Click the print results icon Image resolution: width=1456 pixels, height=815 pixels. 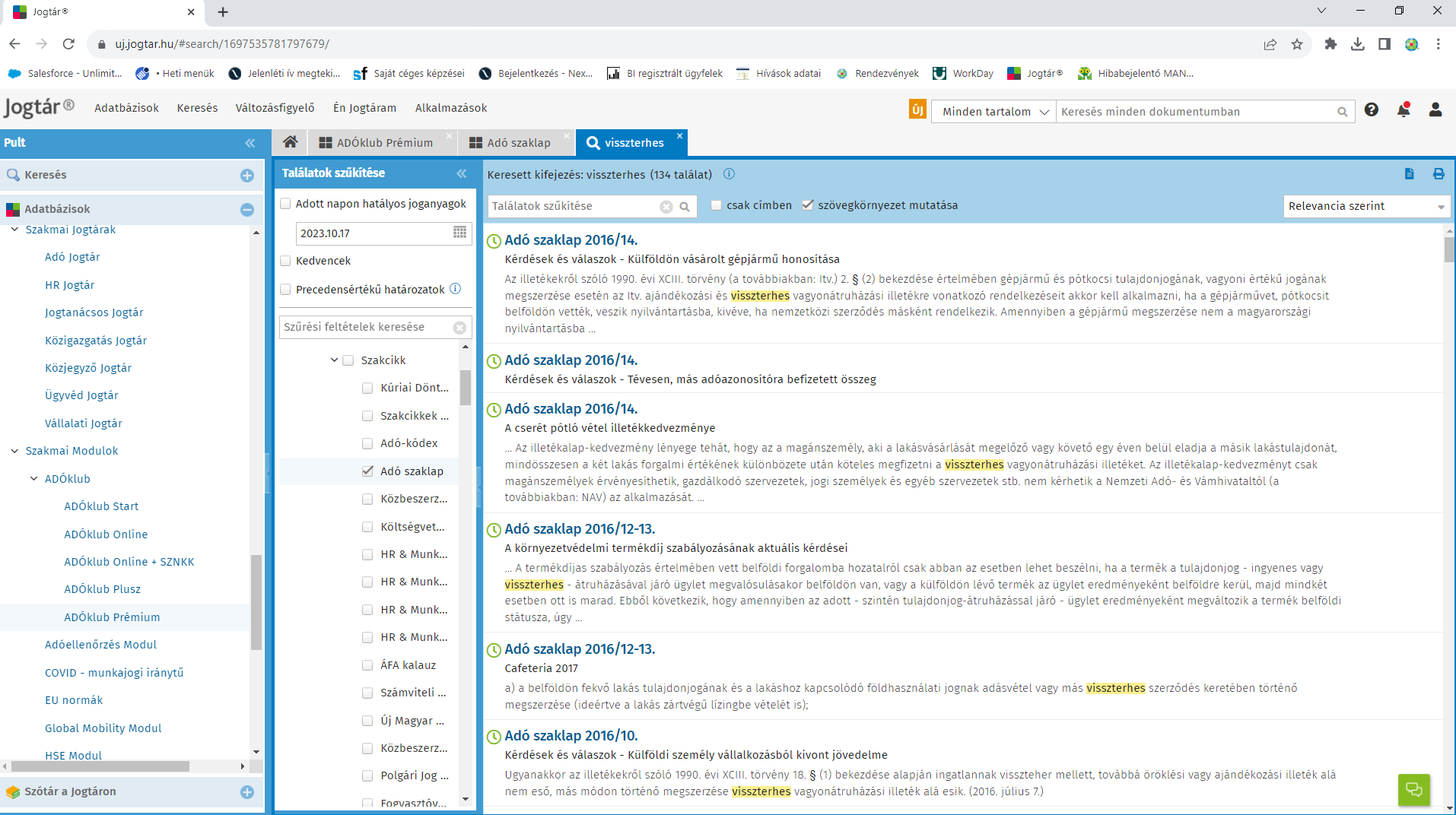tap(1439, 174)
